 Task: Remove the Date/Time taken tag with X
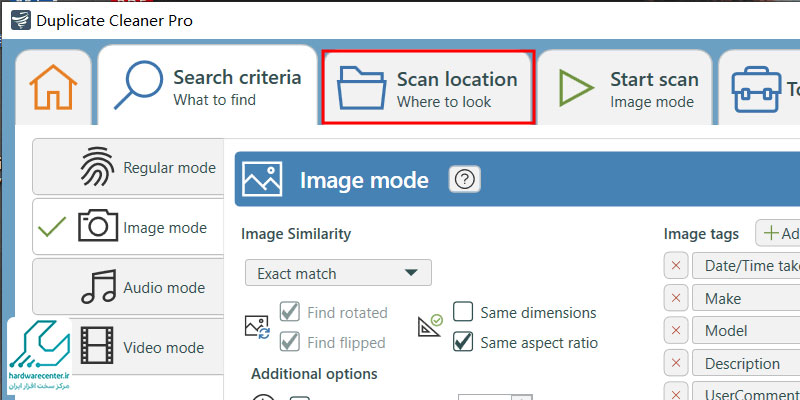click(x=676, y=265)
